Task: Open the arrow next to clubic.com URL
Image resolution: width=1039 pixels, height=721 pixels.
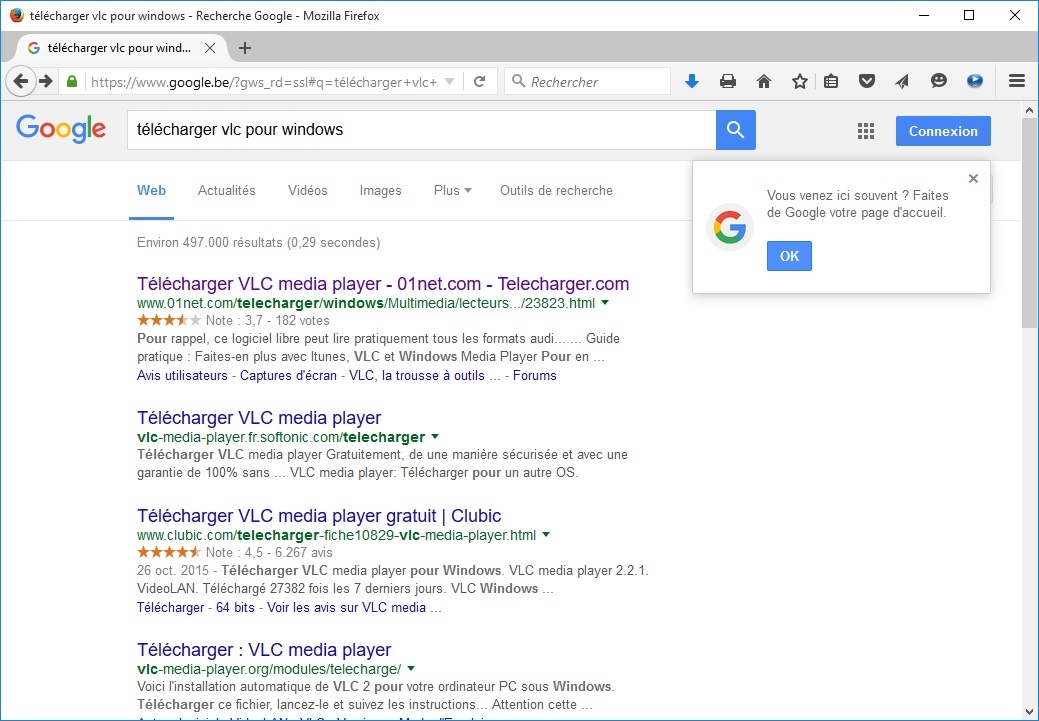Action: [x=546, y=535]
